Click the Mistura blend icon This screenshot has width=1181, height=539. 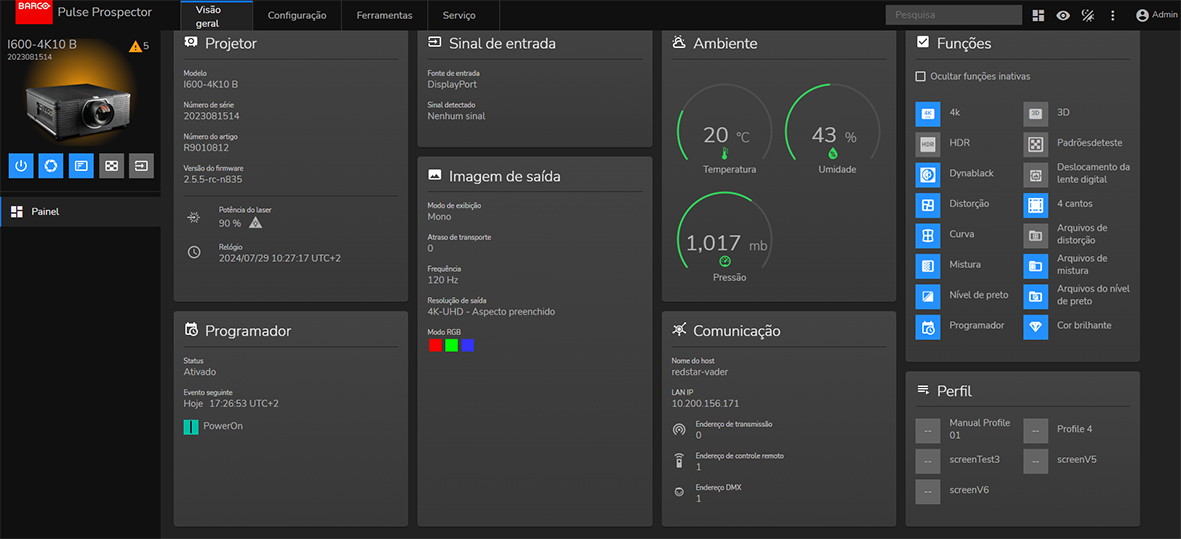click(x=928, y=265)
